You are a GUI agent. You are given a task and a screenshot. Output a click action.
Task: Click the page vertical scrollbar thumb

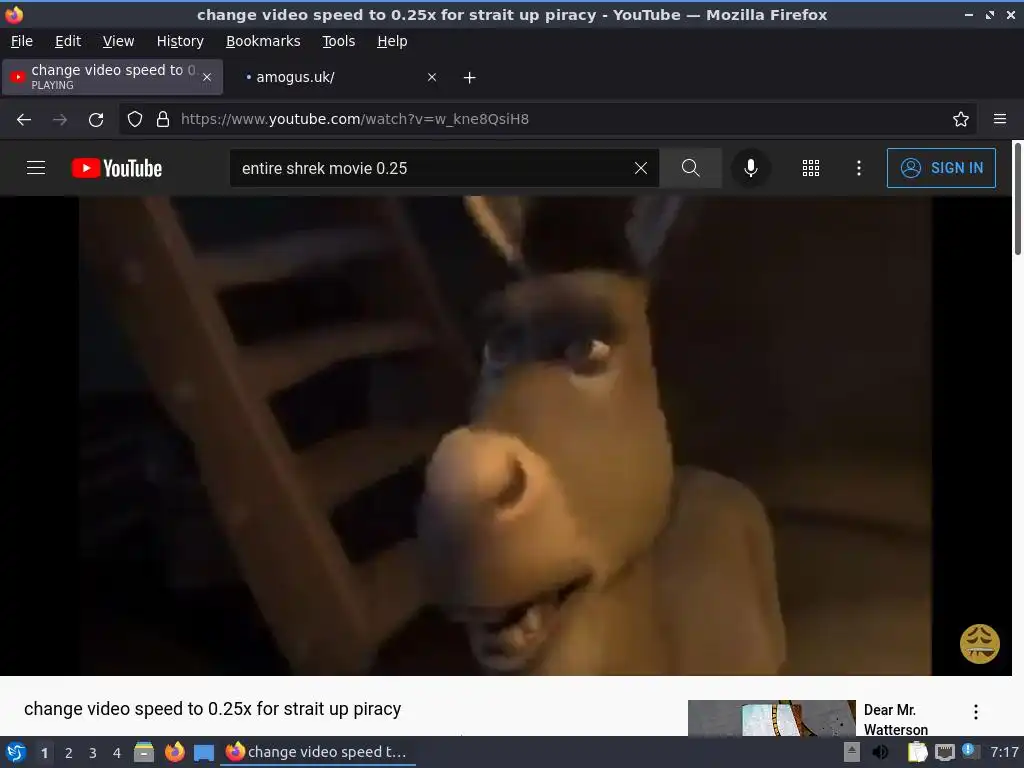pyautogui.click(x=1017, y=199)
